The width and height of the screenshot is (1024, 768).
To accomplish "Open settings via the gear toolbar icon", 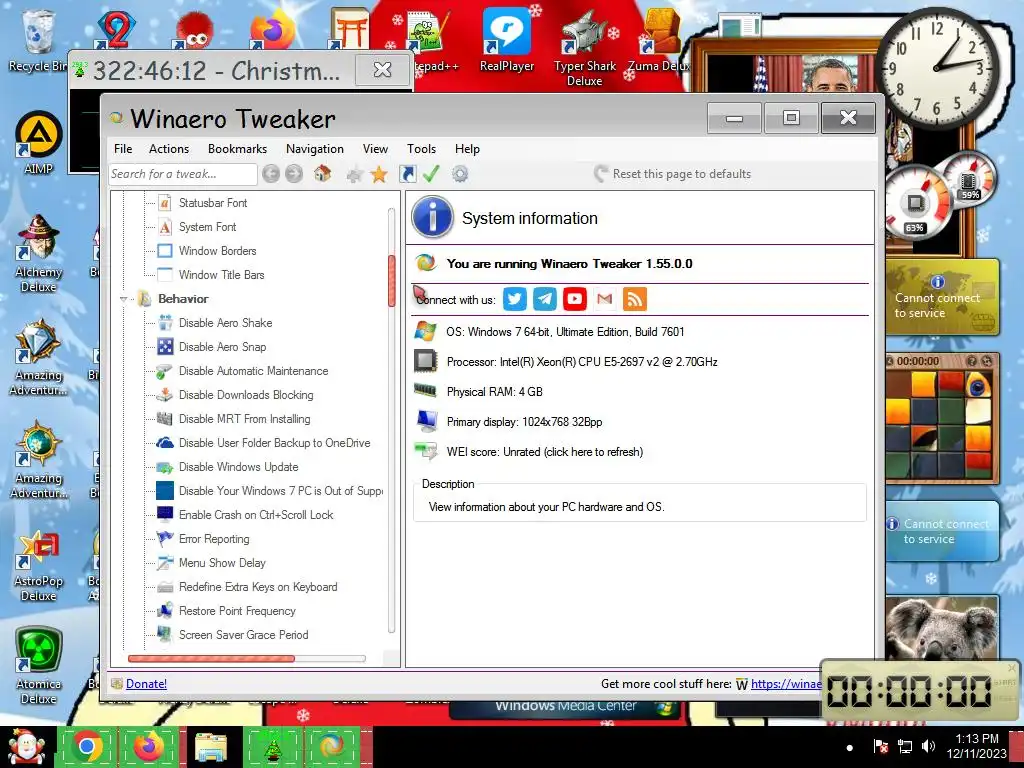I will coord(460,174).
